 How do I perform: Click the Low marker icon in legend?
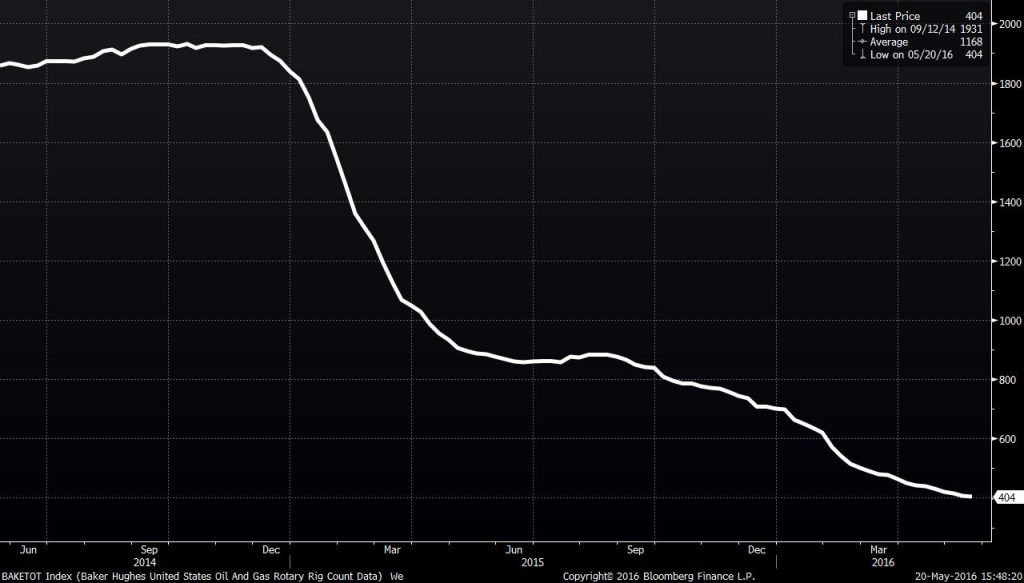click(861, 54)
